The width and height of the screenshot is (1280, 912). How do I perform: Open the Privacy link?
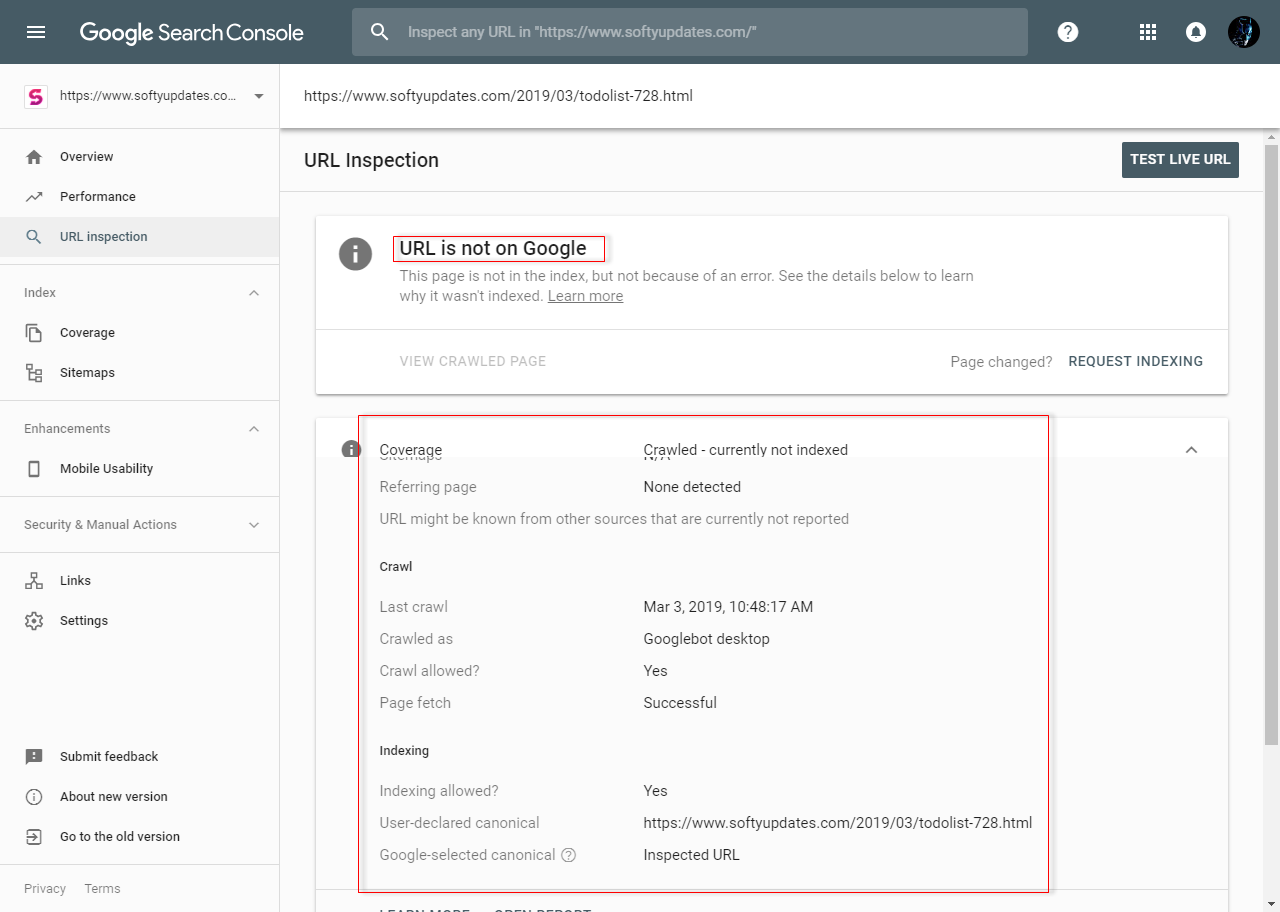[x=45, y=889]
